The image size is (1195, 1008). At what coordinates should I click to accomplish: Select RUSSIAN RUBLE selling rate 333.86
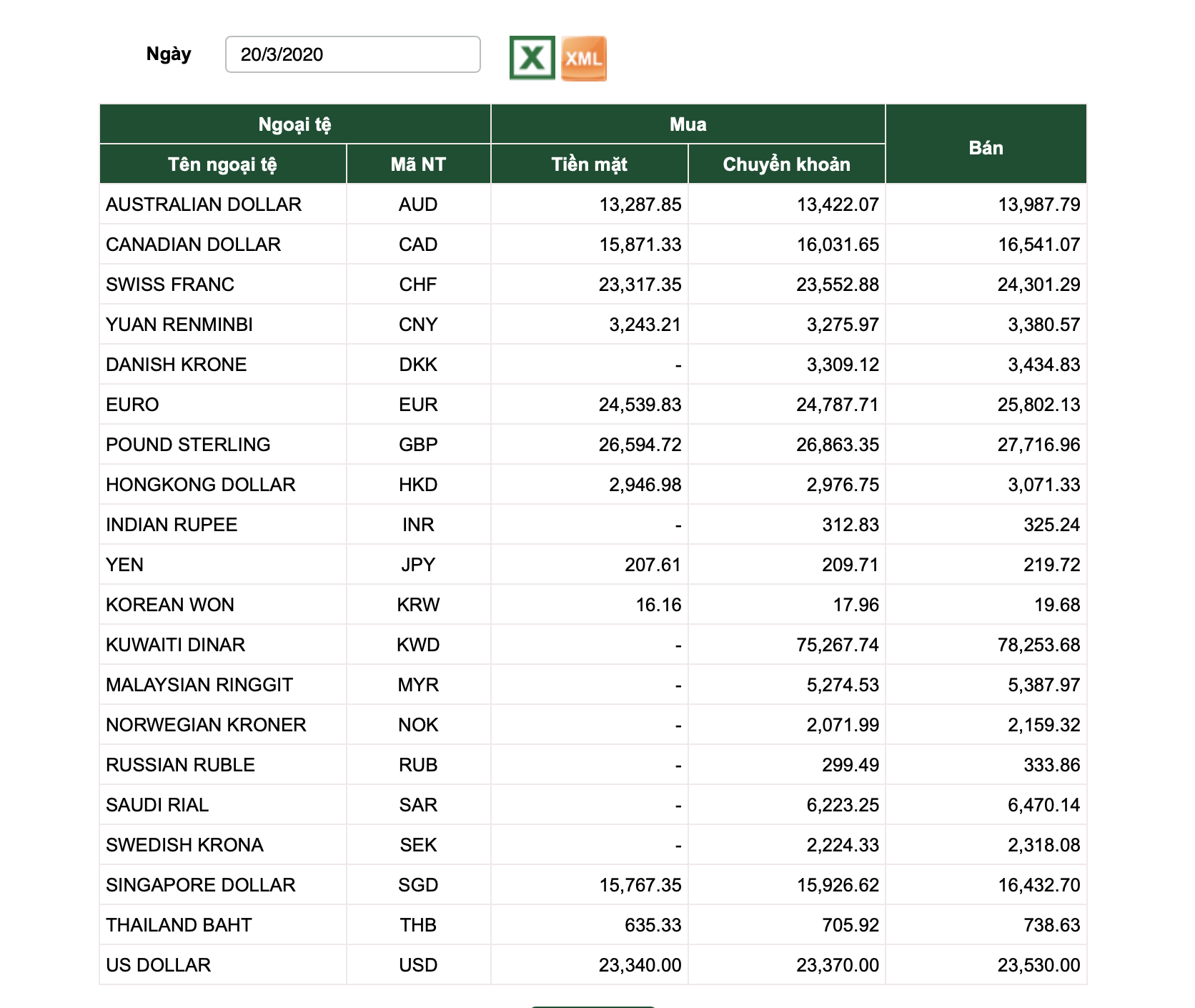[1051, 765]
